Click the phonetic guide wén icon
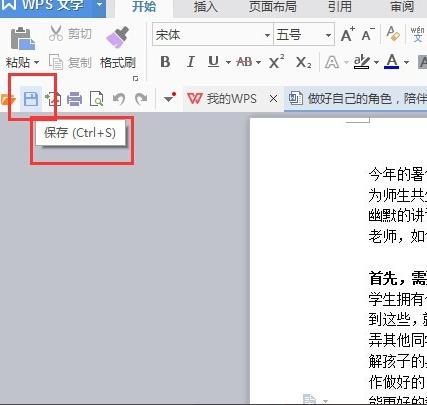Image resolution: width=427 pixels, height=405 pixels. [418, 34]
